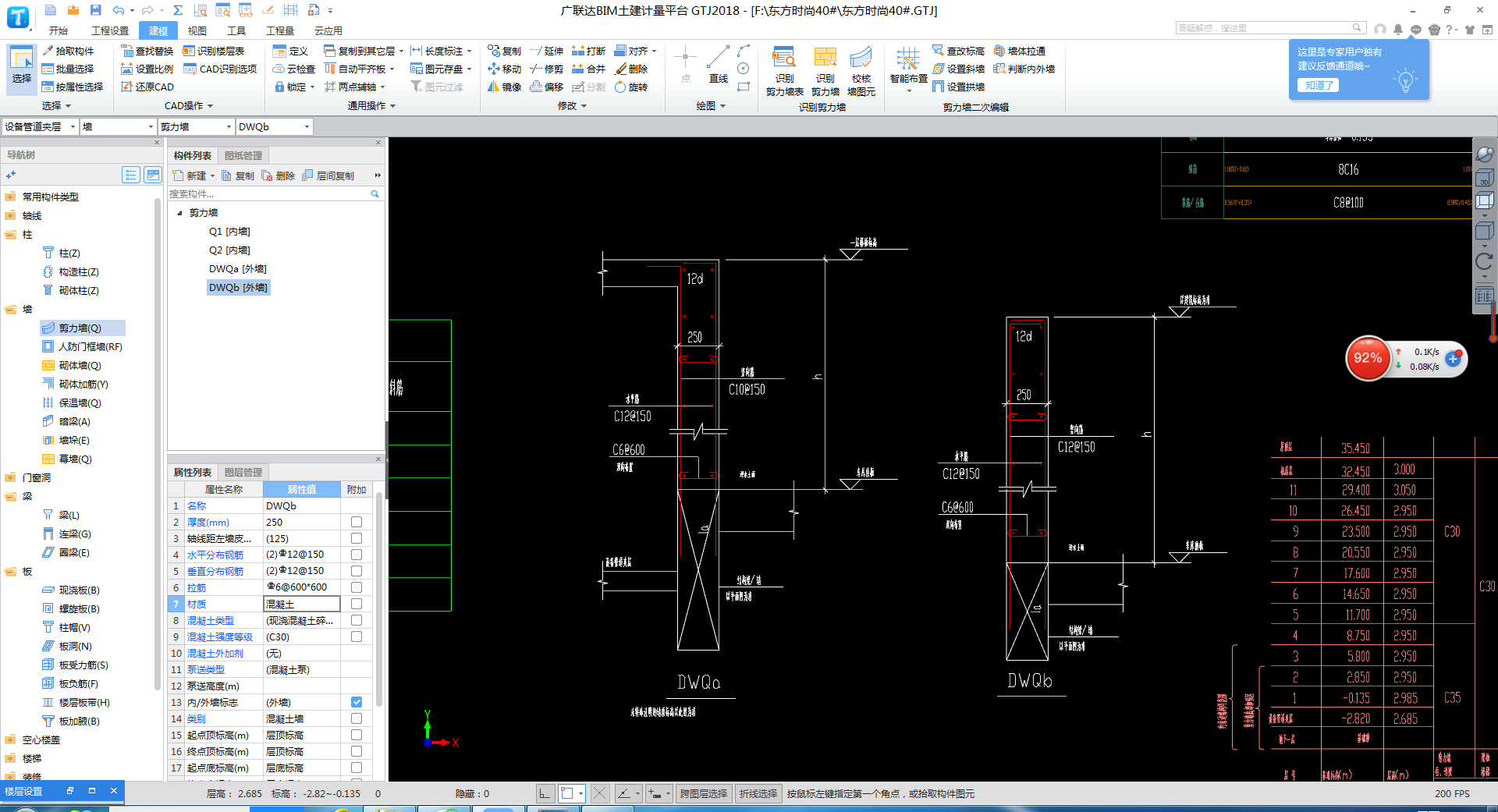The width and height of the screenshot is (1498, 812).
Task: Expand 复制到其它层 dropdown
Action: coord(401,51)
